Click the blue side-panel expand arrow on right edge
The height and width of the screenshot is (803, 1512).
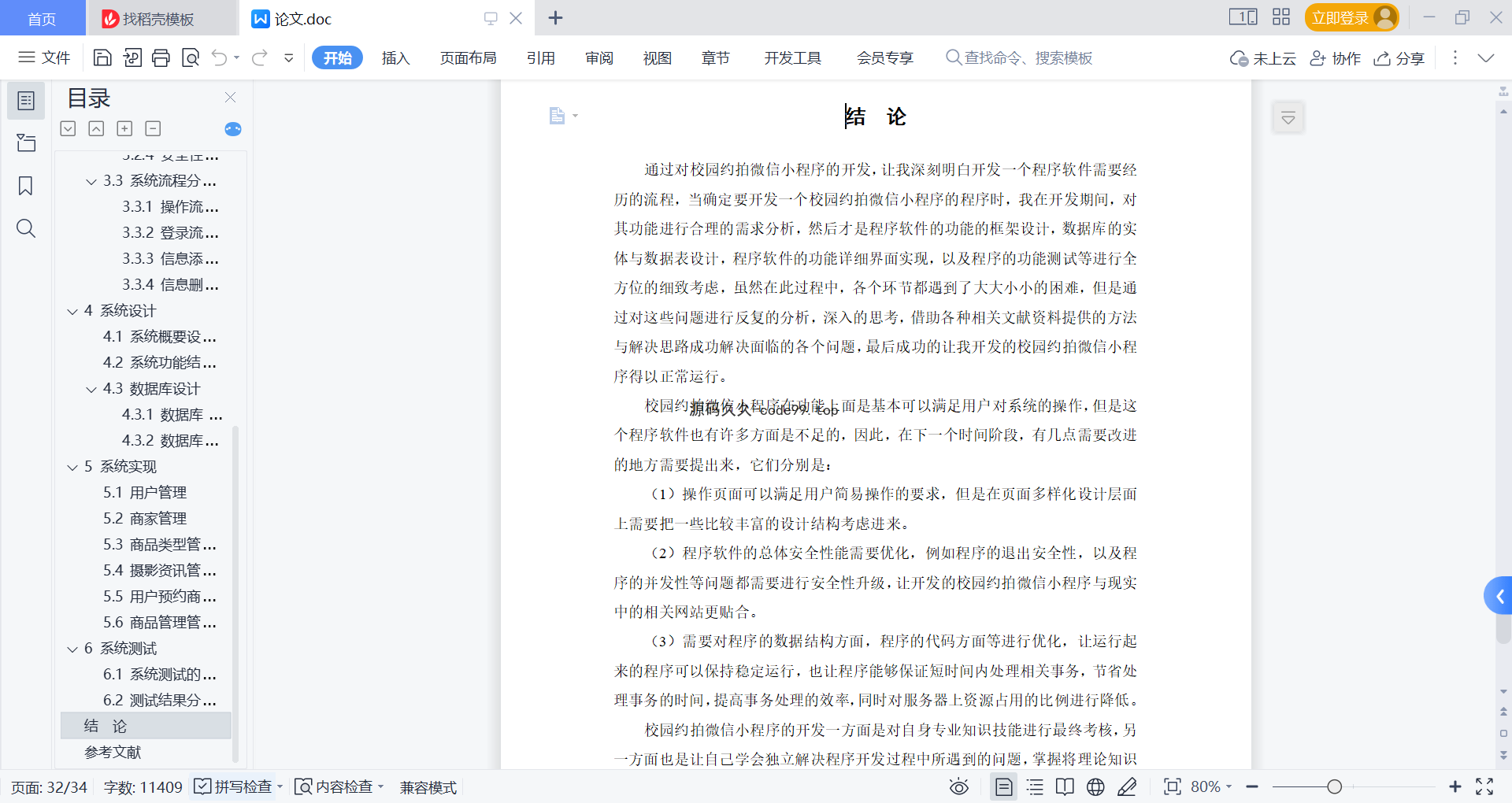(1499, 596)
